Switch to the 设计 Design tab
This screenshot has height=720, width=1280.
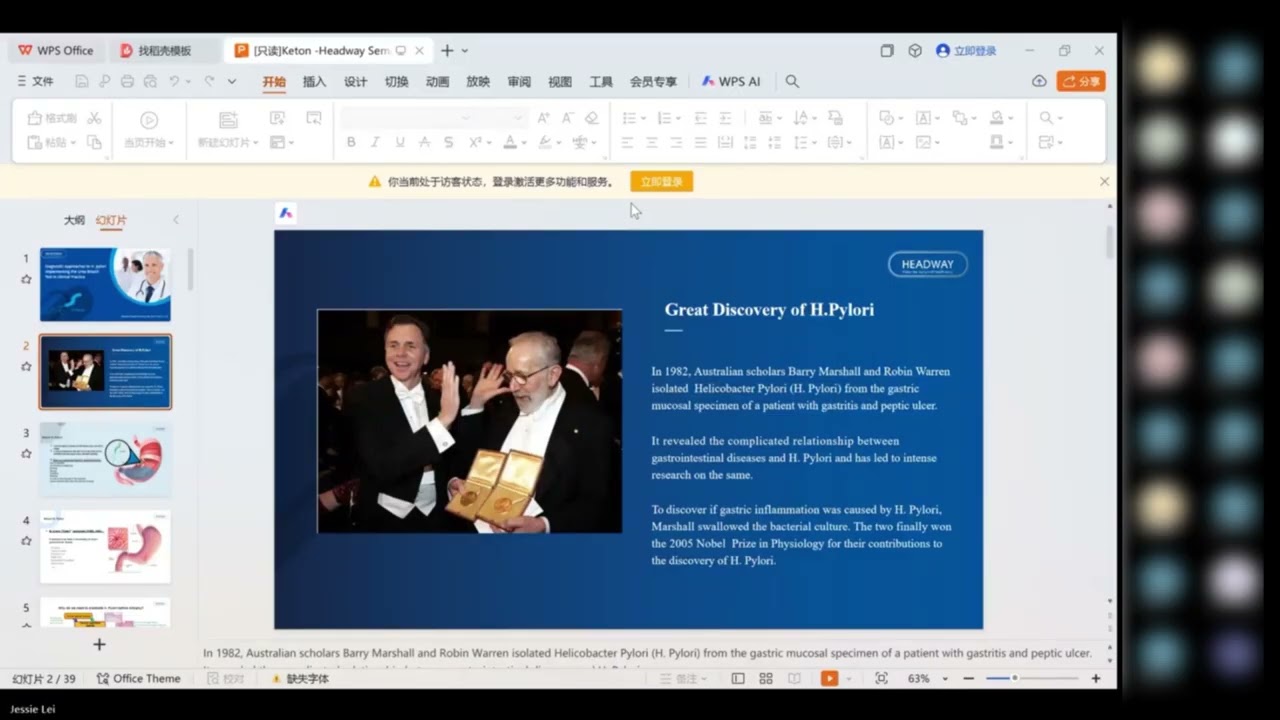(x=355, y=81)
